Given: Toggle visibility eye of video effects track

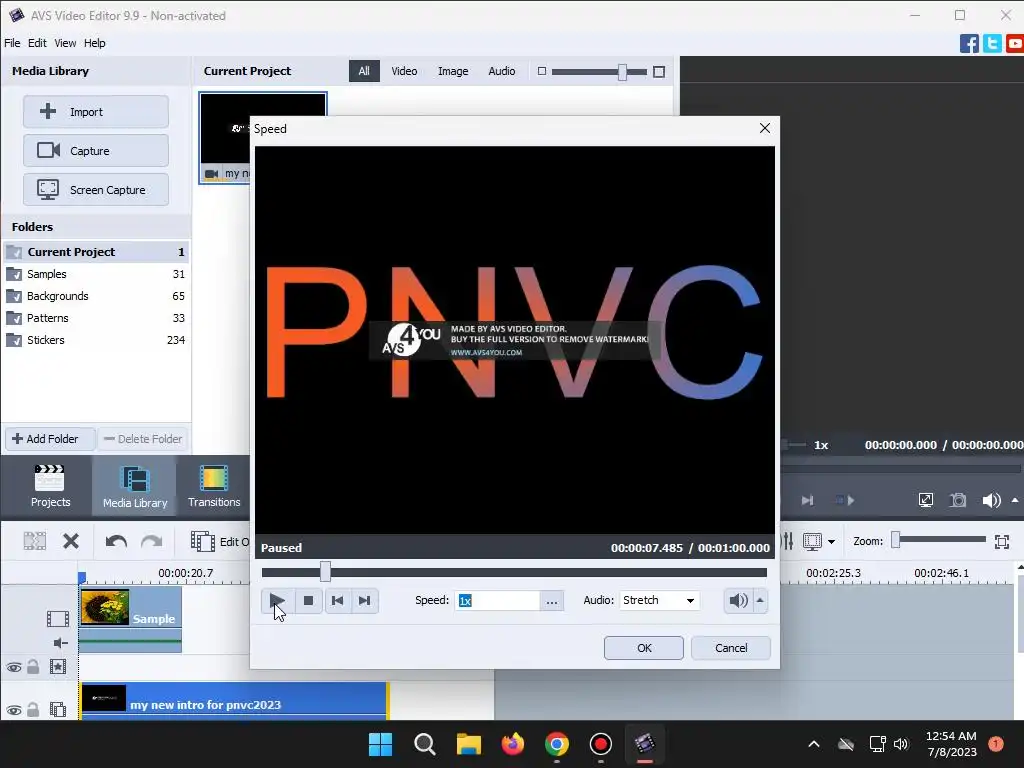Looking at the screenshot, I should 14,667.
